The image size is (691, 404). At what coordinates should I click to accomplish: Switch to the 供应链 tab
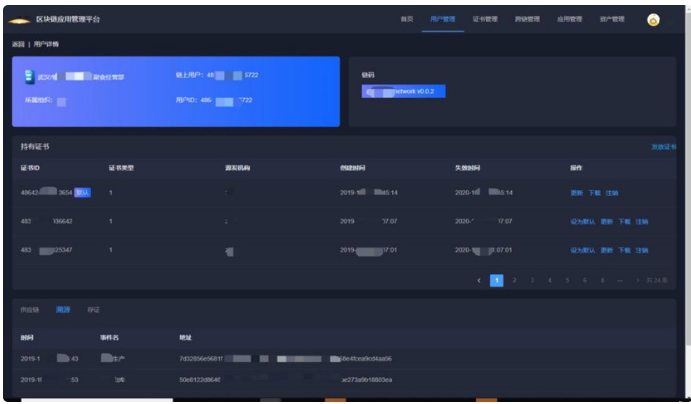[x=31, y=310]
